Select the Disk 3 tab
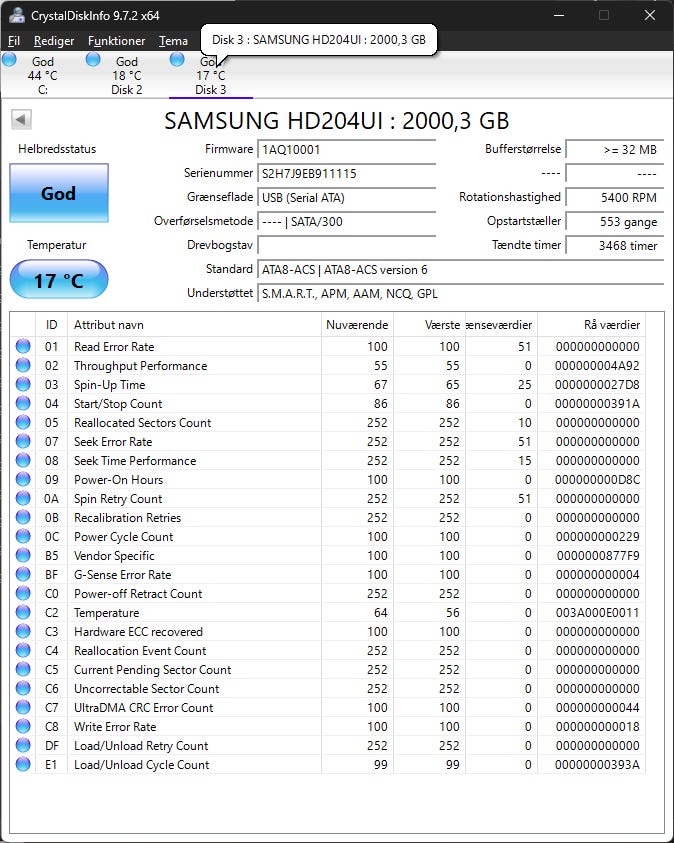This screenshot has height=843, width=674. pyautogui.click(x=211, y=75)
